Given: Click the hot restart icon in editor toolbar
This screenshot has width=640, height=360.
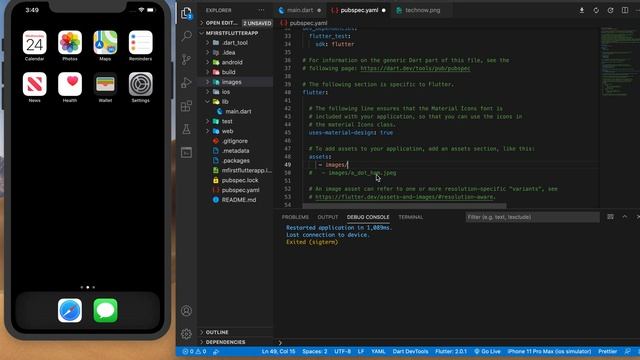Looking at the screenshot, I should pyautogui.click(x=610, y=10).
